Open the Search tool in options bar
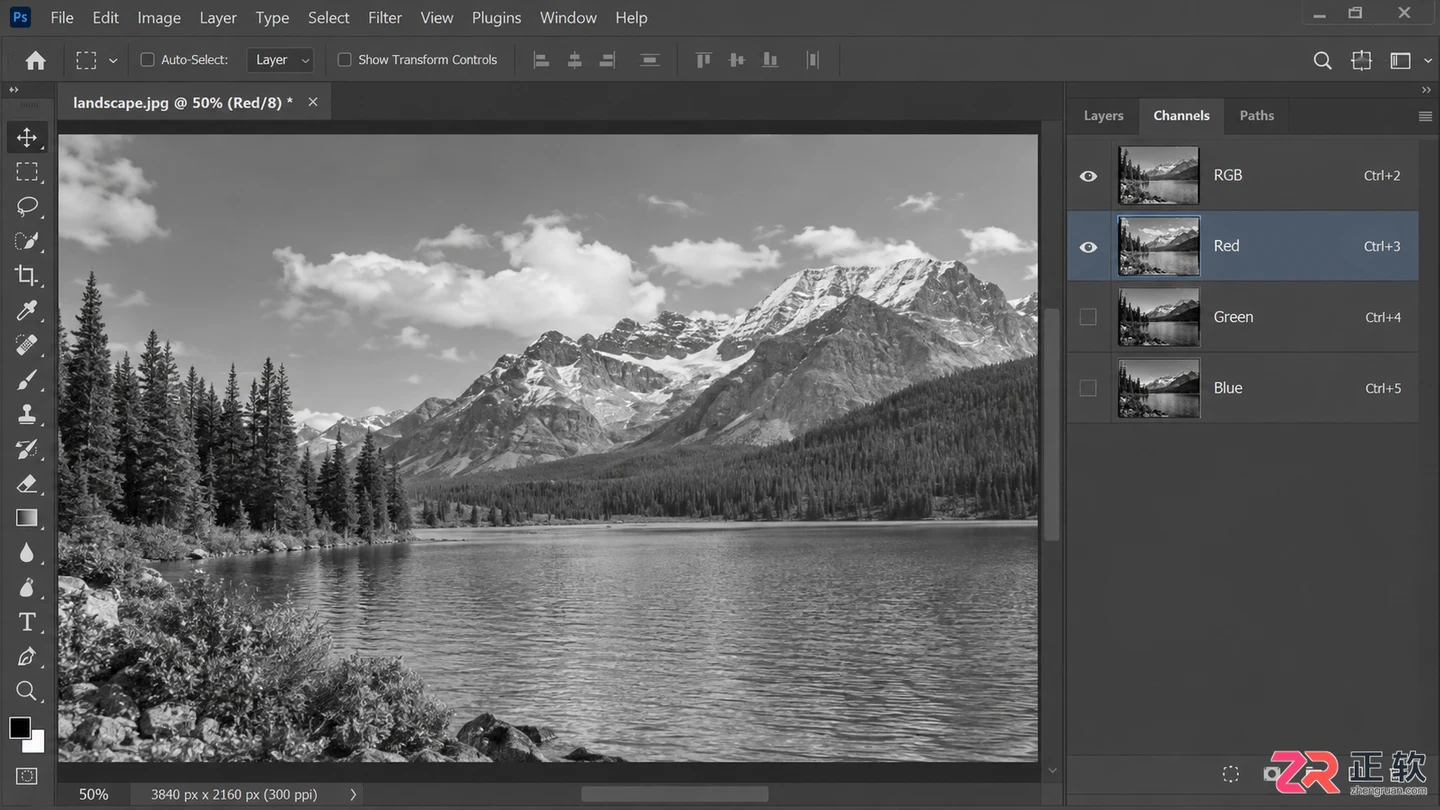 click(1322, 61)
